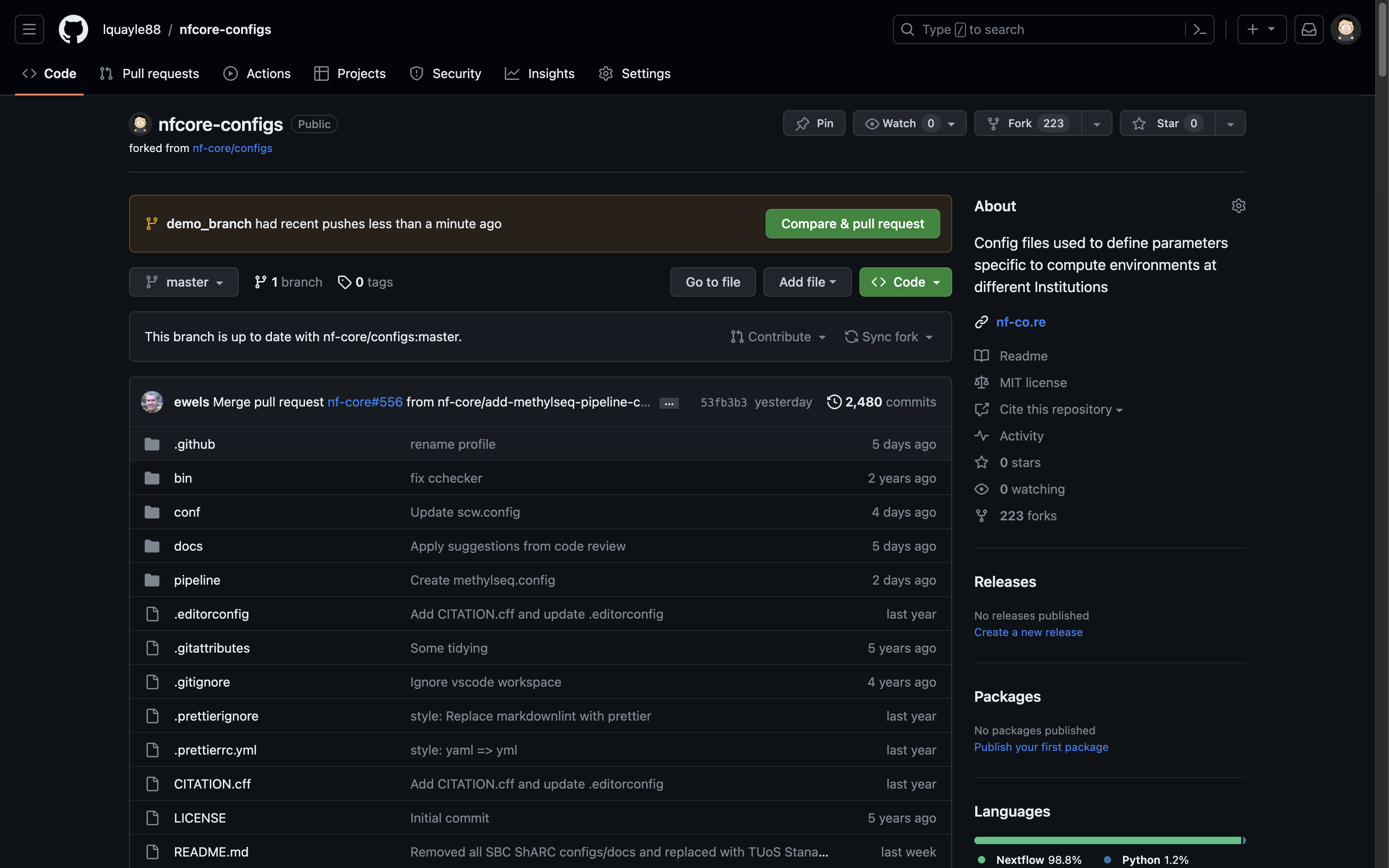This screenshot has height=868, width=1389.
Task: Click the Nextflow language bar segment
Action: coord(1107,840)
